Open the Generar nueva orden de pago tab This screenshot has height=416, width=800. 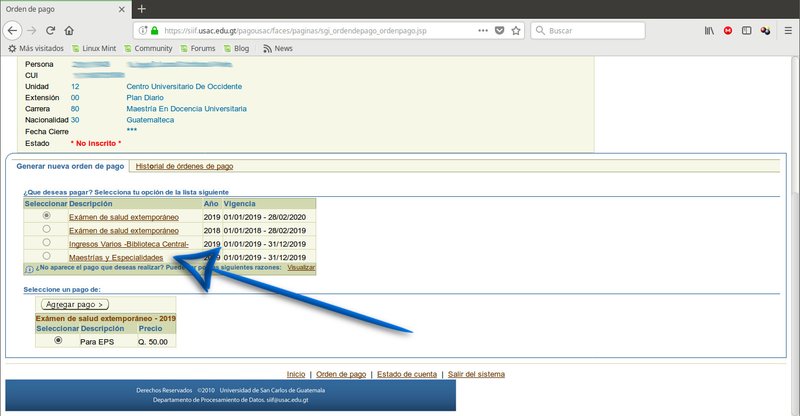(x=70, y=166)
